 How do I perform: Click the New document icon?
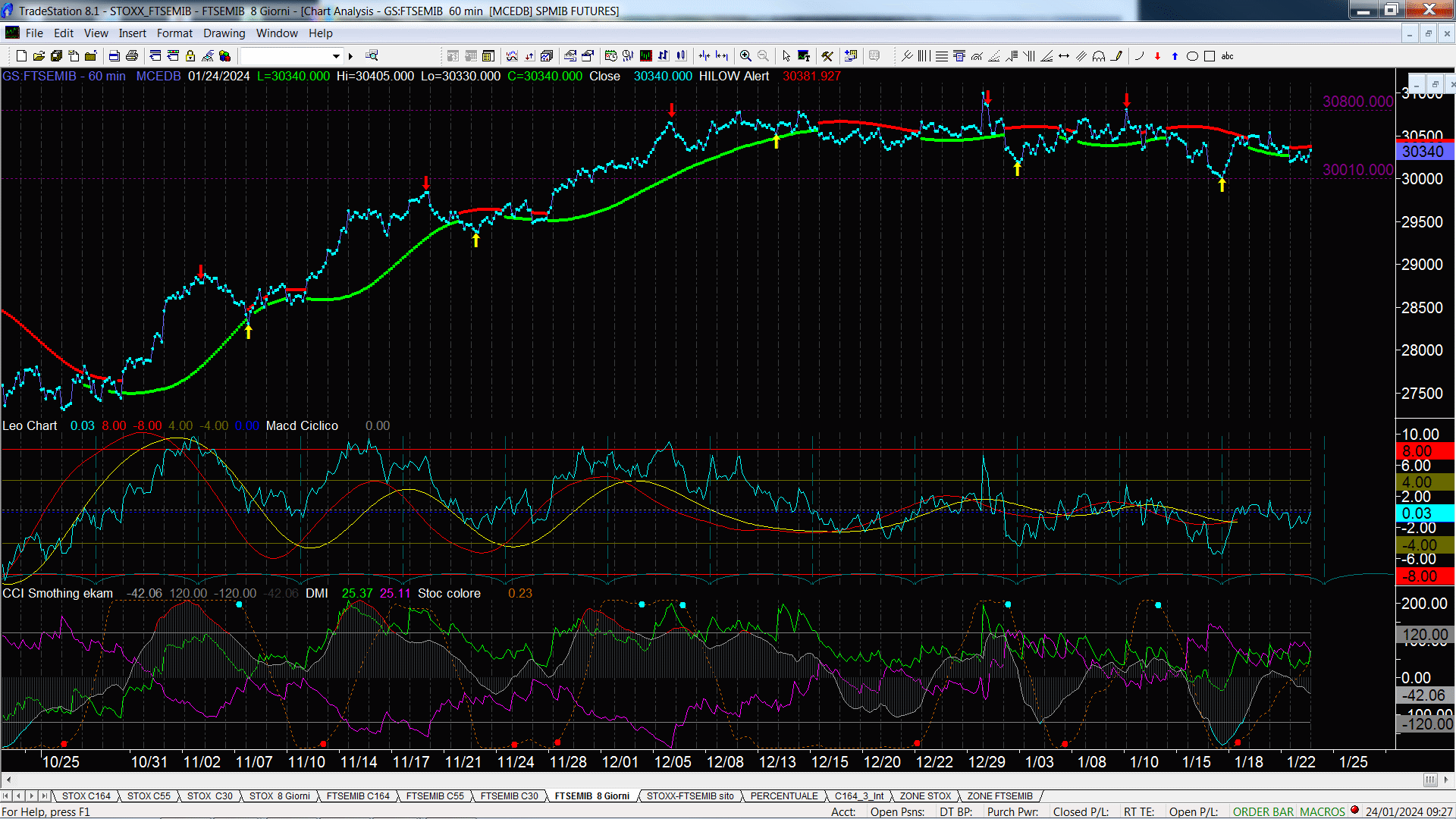point(21,55)
